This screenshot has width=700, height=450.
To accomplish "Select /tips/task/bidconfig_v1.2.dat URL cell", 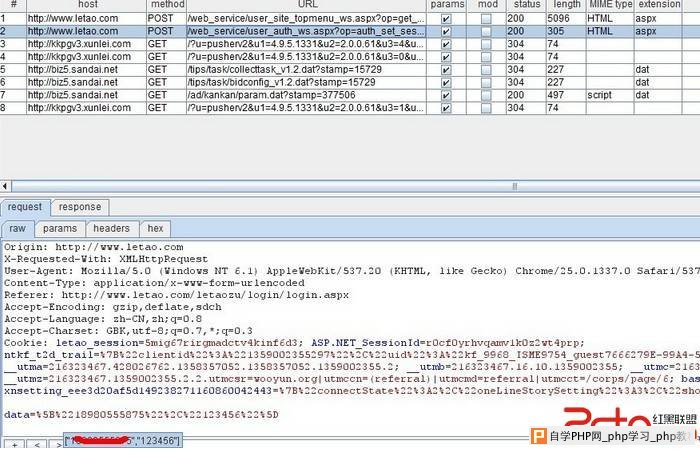I will (306, 83).
